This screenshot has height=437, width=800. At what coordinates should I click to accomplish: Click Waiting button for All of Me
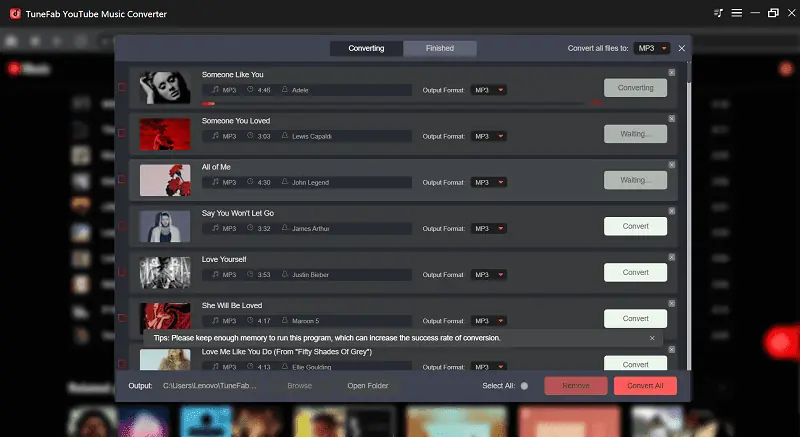click(635, 180)
